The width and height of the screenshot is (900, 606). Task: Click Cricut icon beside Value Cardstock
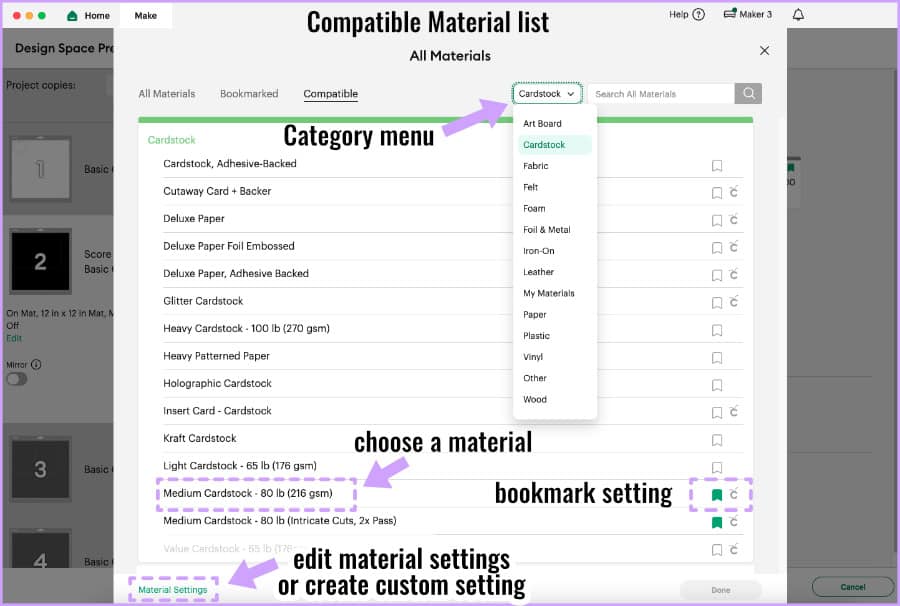[x=734, y=549]
